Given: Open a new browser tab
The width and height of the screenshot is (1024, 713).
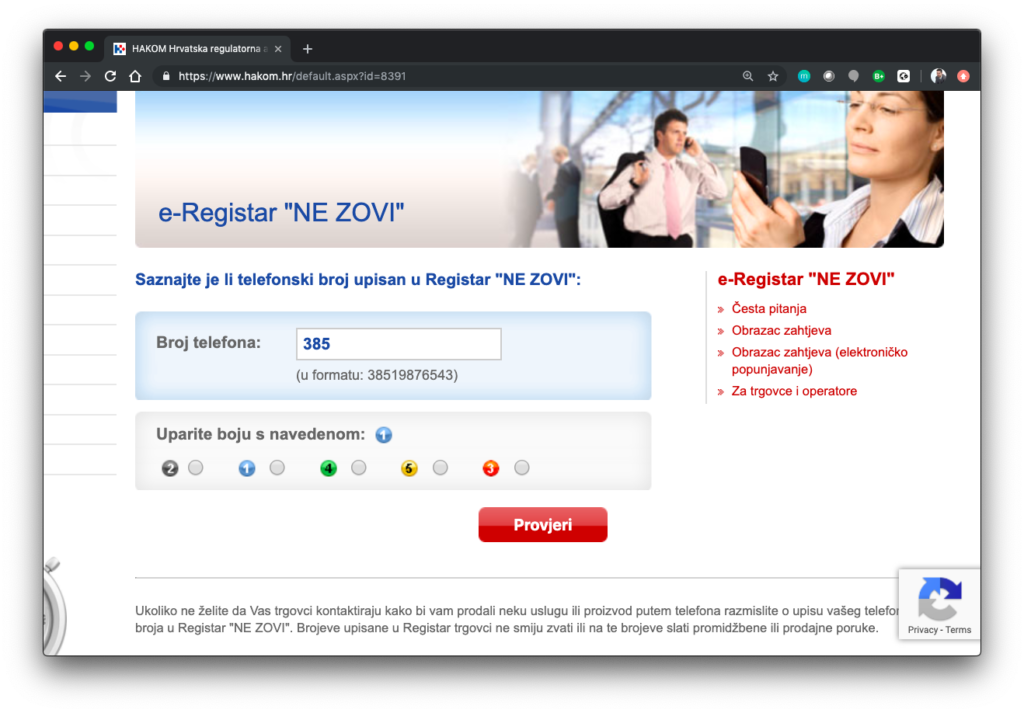Looking at the screenshot, I should tap(307, 48).
